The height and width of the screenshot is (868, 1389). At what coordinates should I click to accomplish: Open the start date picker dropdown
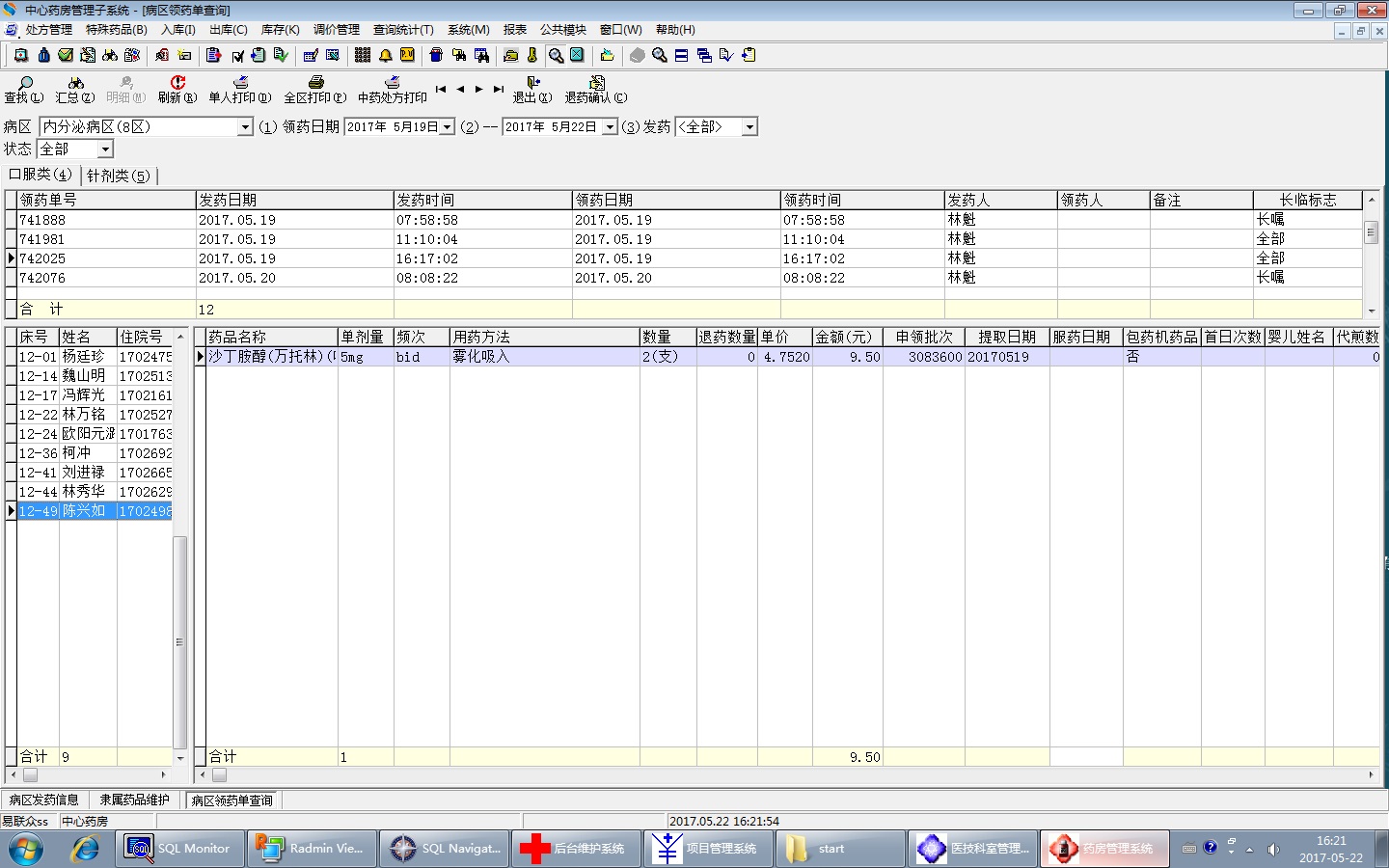pyautogui.click(x=448, y=127)
